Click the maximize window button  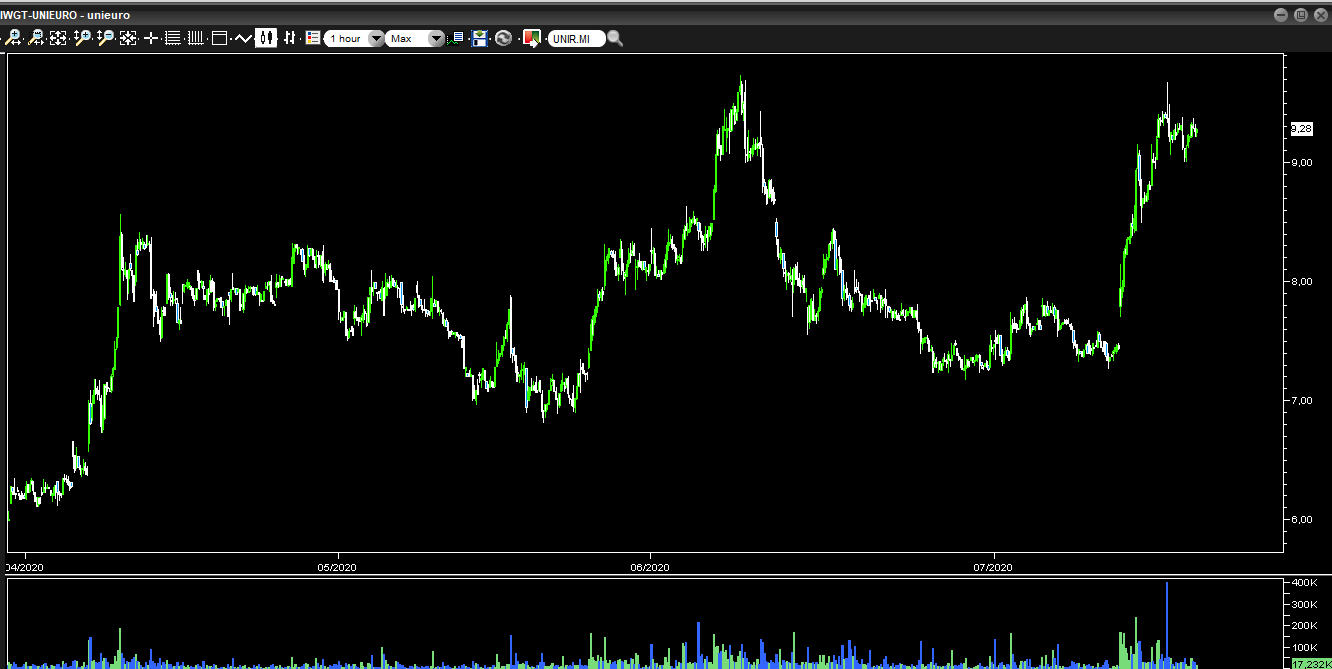1301,15
